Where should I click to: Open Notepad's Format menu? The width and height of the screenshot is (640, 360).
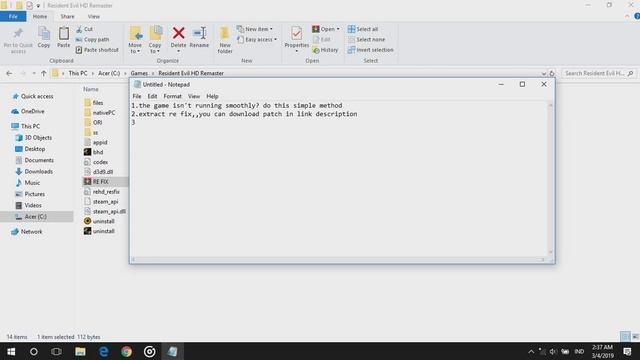click(x=172, y=96)
